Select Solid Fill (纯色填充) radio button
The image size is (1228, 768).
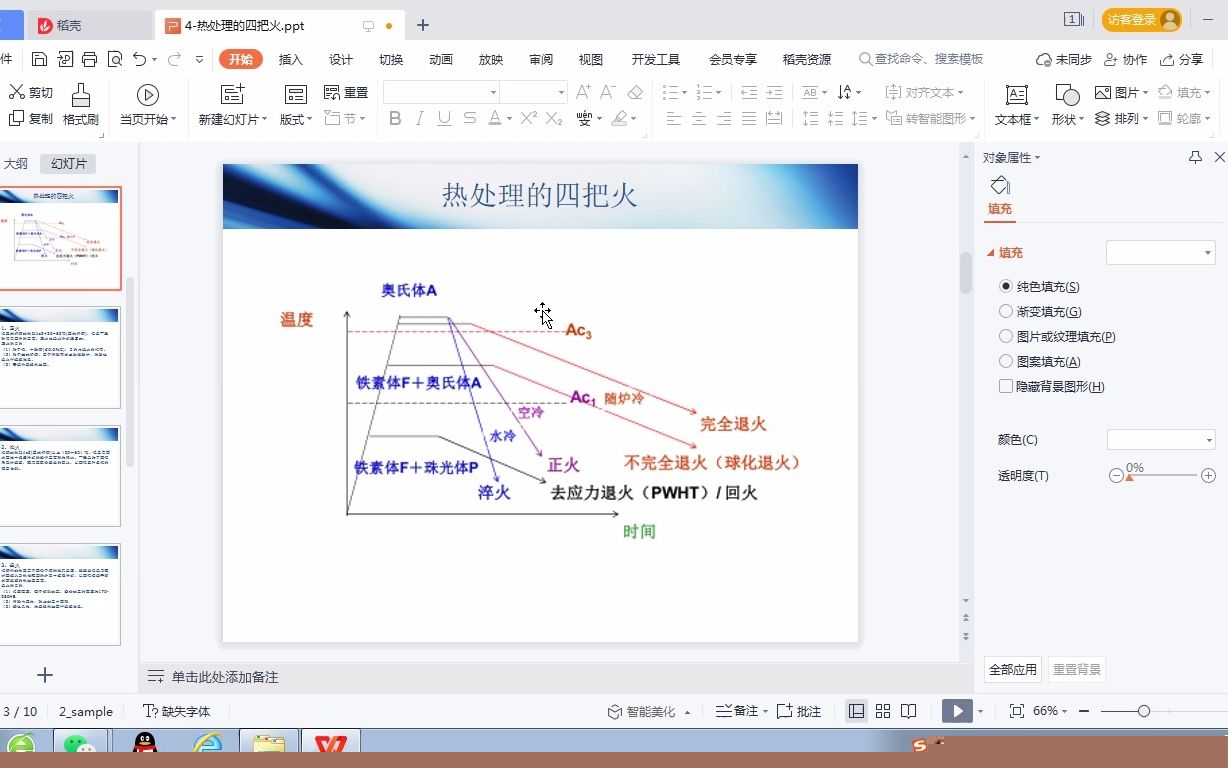[x=1006, y=286]
